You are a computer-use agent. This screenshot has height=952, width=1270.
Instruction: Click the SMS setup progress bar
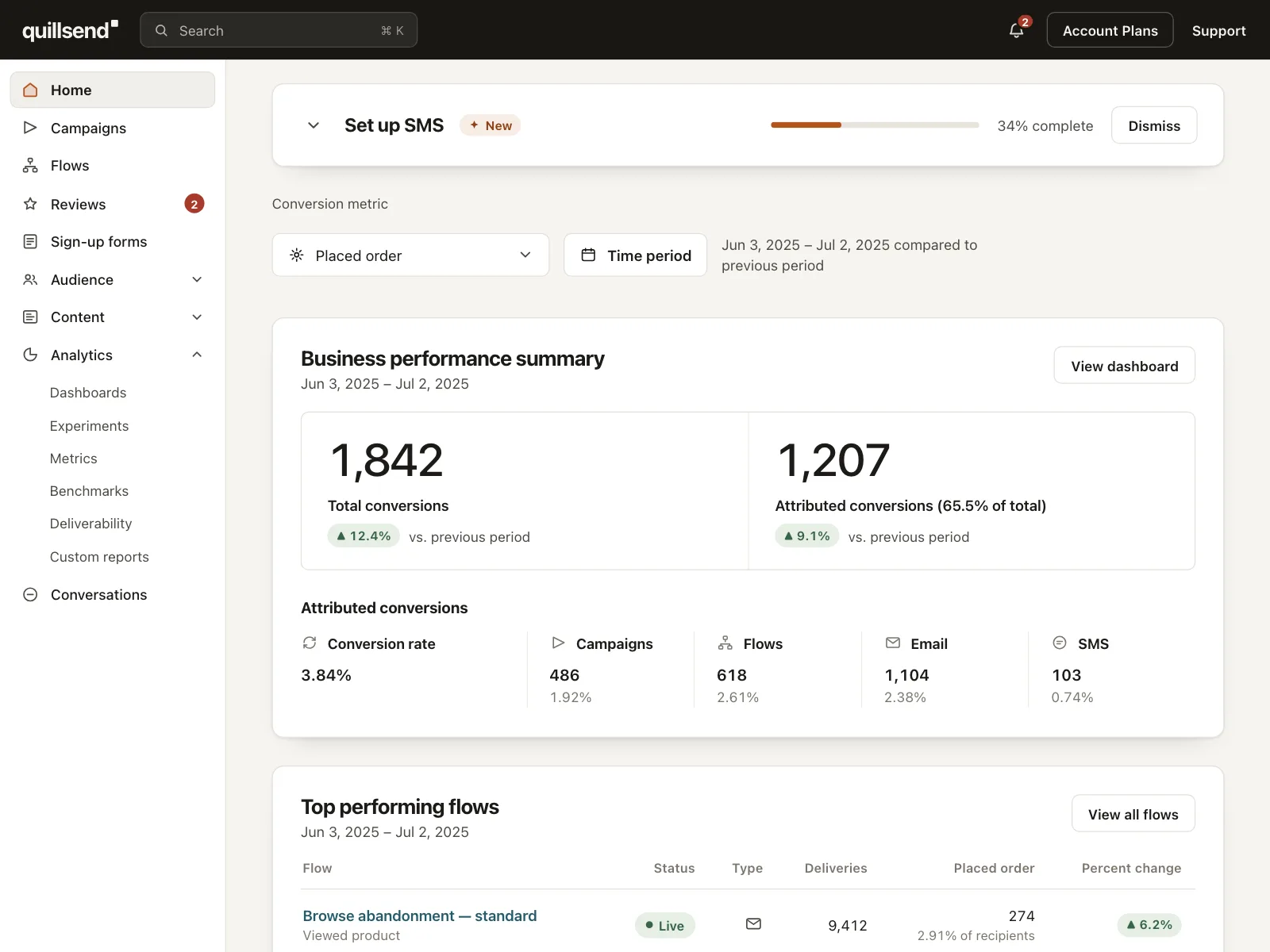[875, 125]
